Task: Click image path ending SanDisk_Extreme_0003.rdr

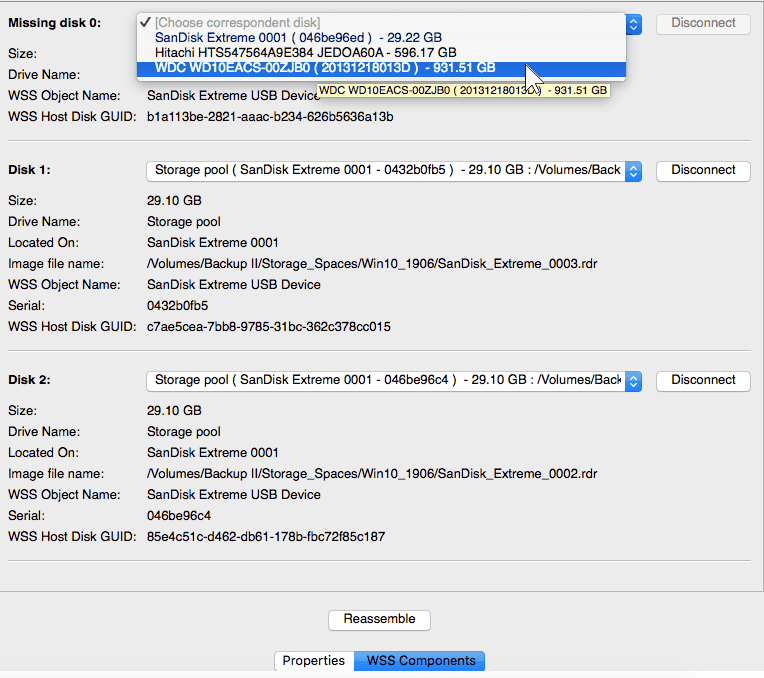Action: pos(372,264)
